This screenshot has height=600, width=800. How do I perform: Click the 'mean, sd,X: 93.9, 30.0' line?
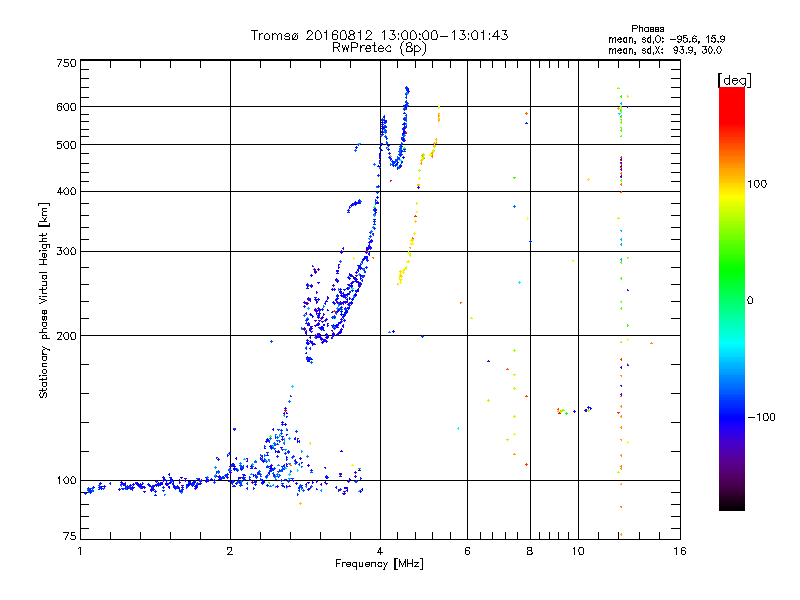[x=665, y=50]
